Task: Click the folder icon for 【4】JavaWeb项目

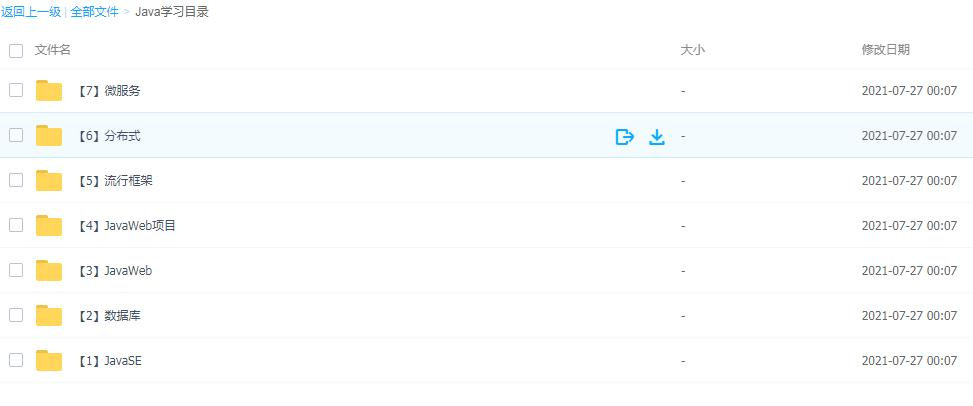Action: (x=49, y=226)
